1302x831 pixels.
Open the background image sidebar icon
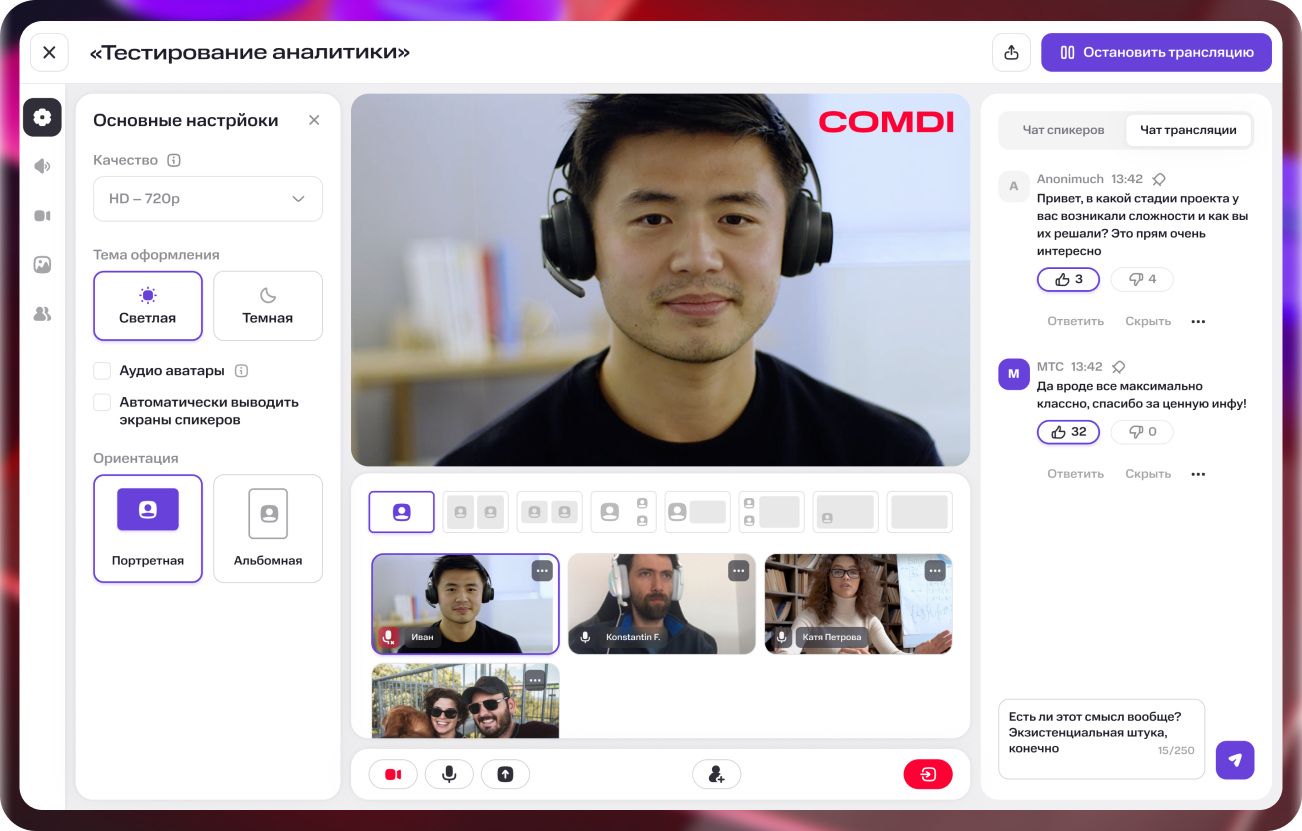[x=42, y=264]
